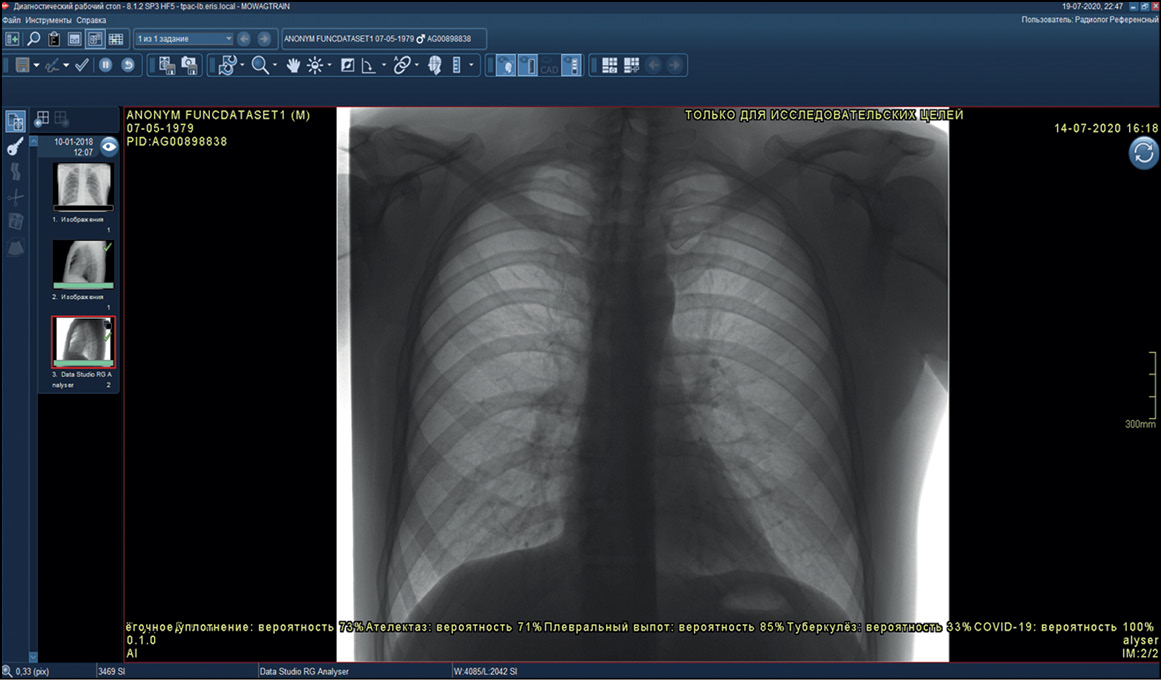Image resolution: width=1161 pixels, height=680 pixels.
Task: Select the hand pan tool
Action: pos(293,66)
